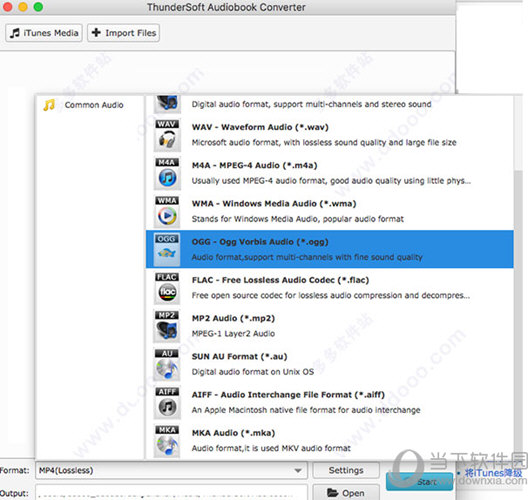This screenshot has width=528, height=500.
Task: Select Common Audio category
Action: pos(89,105)
